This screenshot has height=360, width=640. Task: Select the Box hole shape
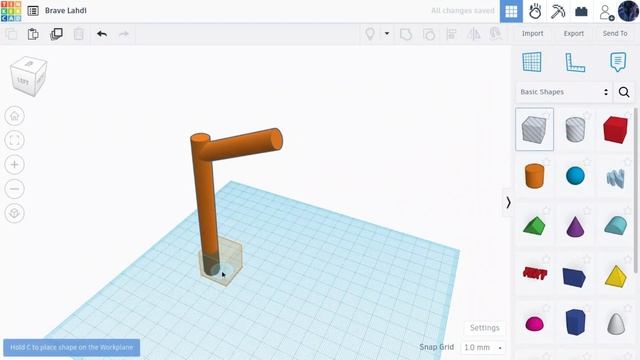(534, 129)
